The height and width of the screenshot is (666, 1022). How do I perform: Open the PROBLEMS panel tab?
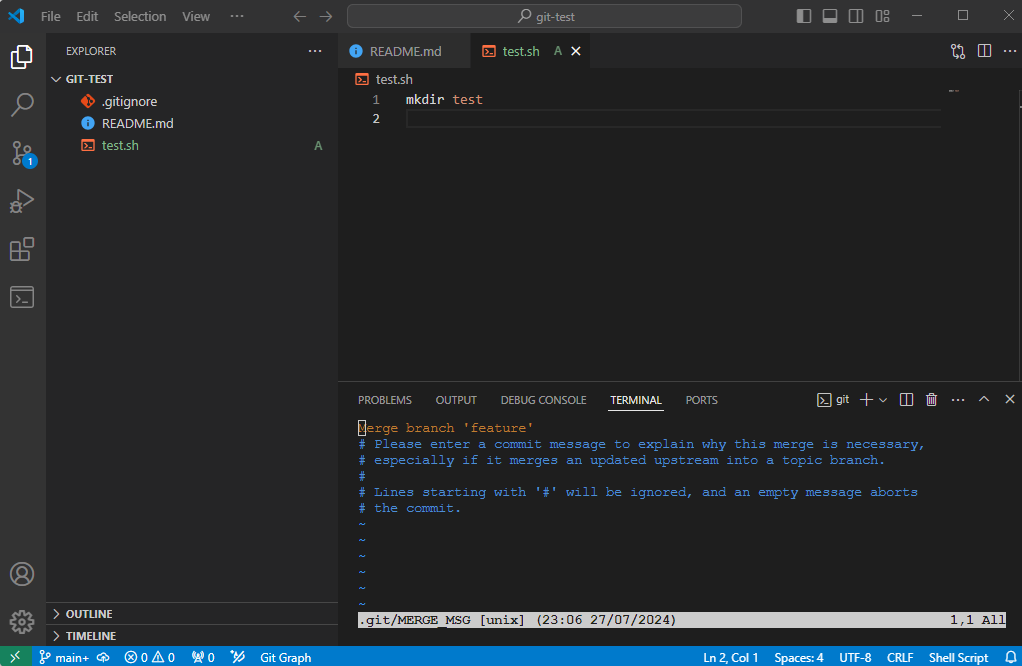(384, 400)
